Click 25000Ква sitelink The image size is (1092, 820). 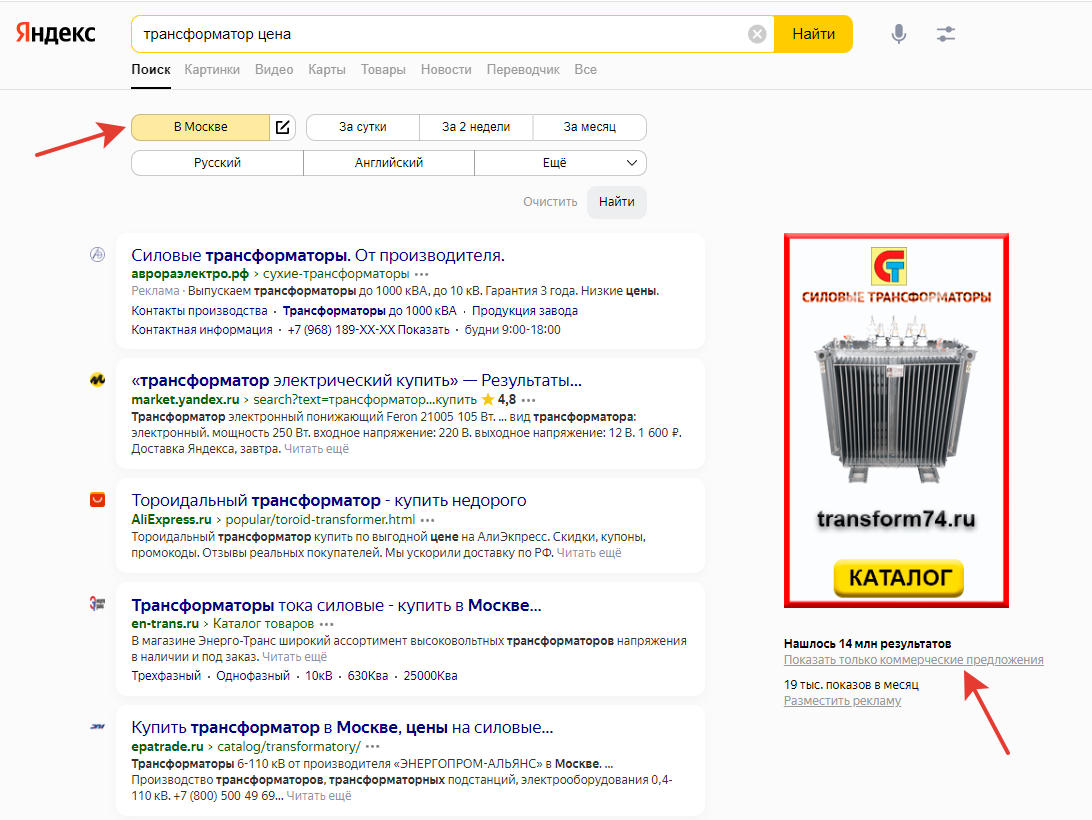tap(430, 676)
